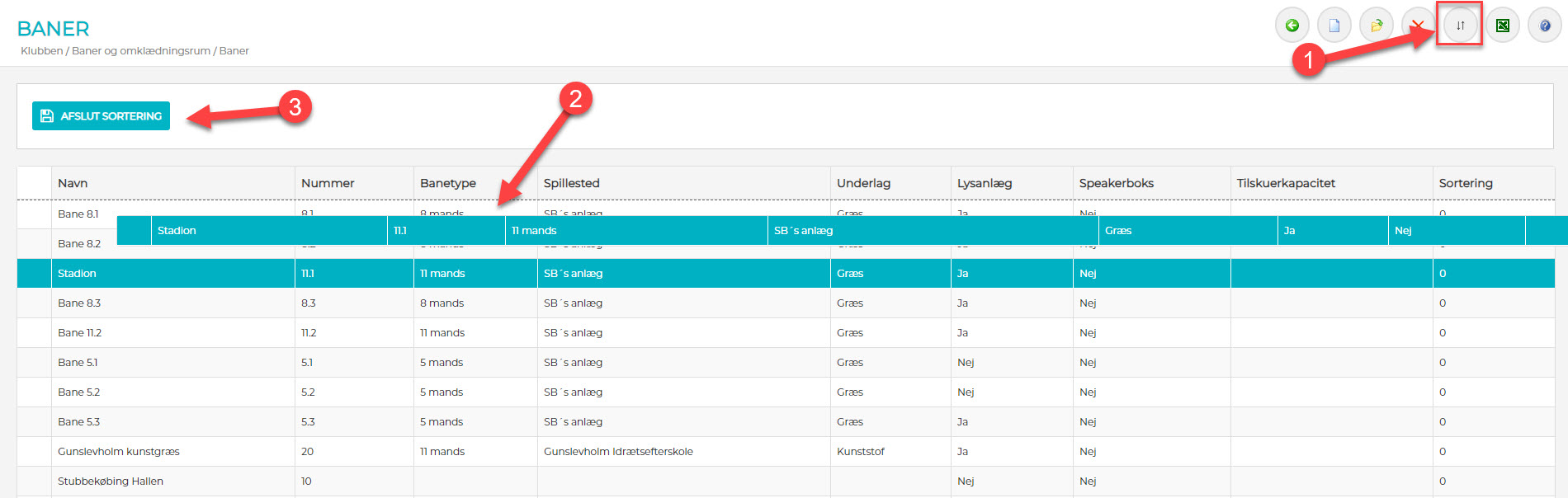Viewport: 1568px width, 498px height.
Task: Open the selected item with the folder icon
Action: (x=1376, y=26)
